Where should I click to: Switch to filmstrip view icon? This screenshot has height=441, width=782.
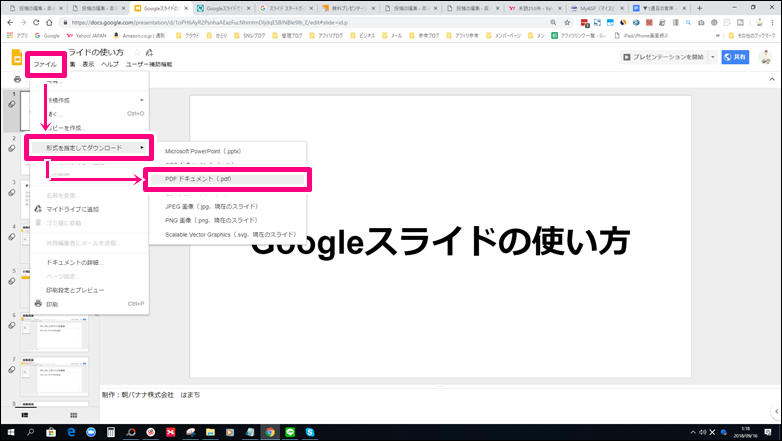[25, 415]
